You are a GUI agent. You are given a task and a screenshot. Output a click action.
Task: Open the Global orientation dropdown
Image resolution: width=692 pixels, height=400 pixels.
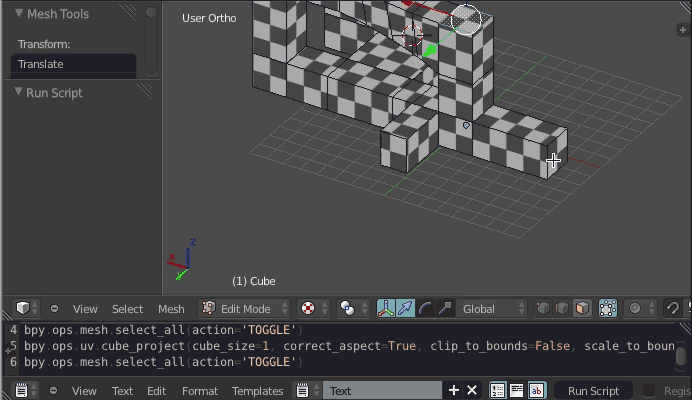tap(492, 309)
